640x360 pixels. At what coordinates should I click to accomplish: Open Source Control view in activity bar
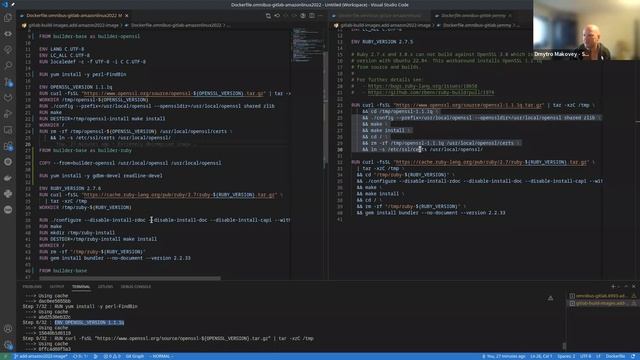click(x=8, y=82)
